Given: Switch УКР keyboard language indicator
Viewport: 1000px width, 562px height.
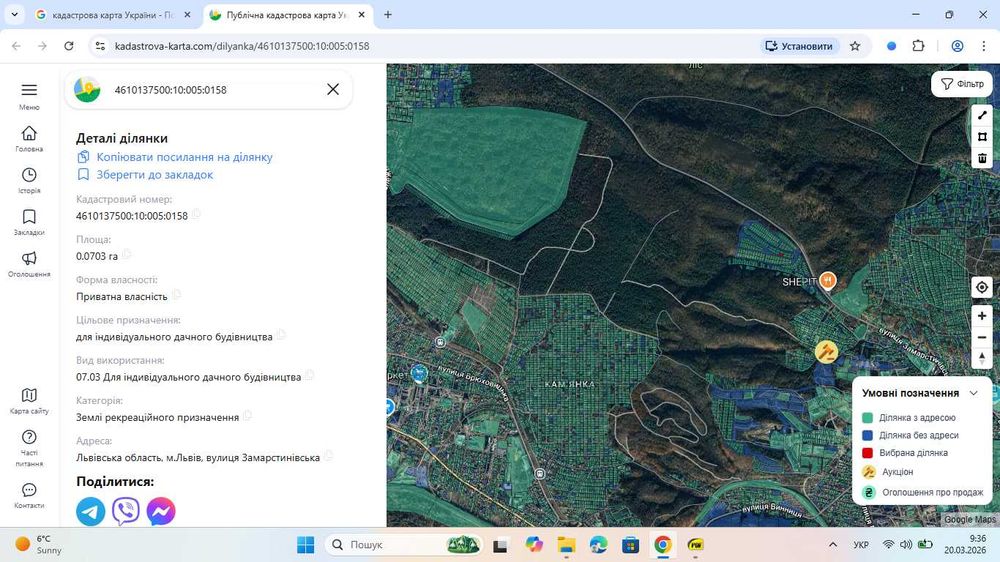Looking at the screenshot, I should point(861,545).
